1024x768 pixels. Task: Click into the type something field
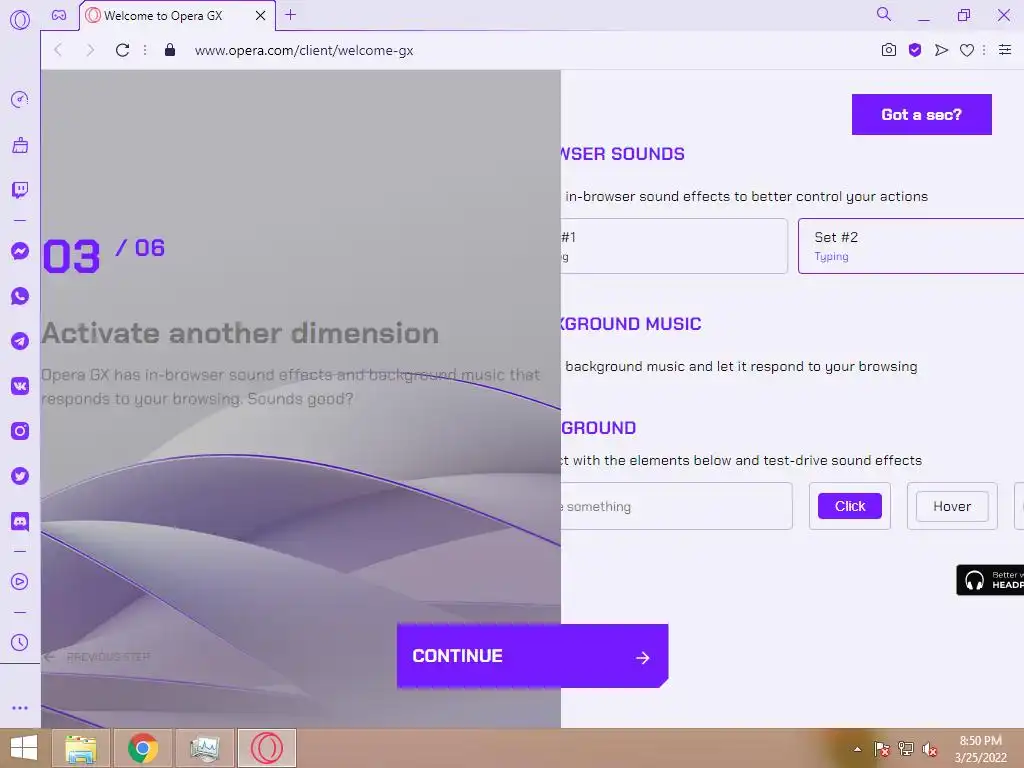pos(677,506)
